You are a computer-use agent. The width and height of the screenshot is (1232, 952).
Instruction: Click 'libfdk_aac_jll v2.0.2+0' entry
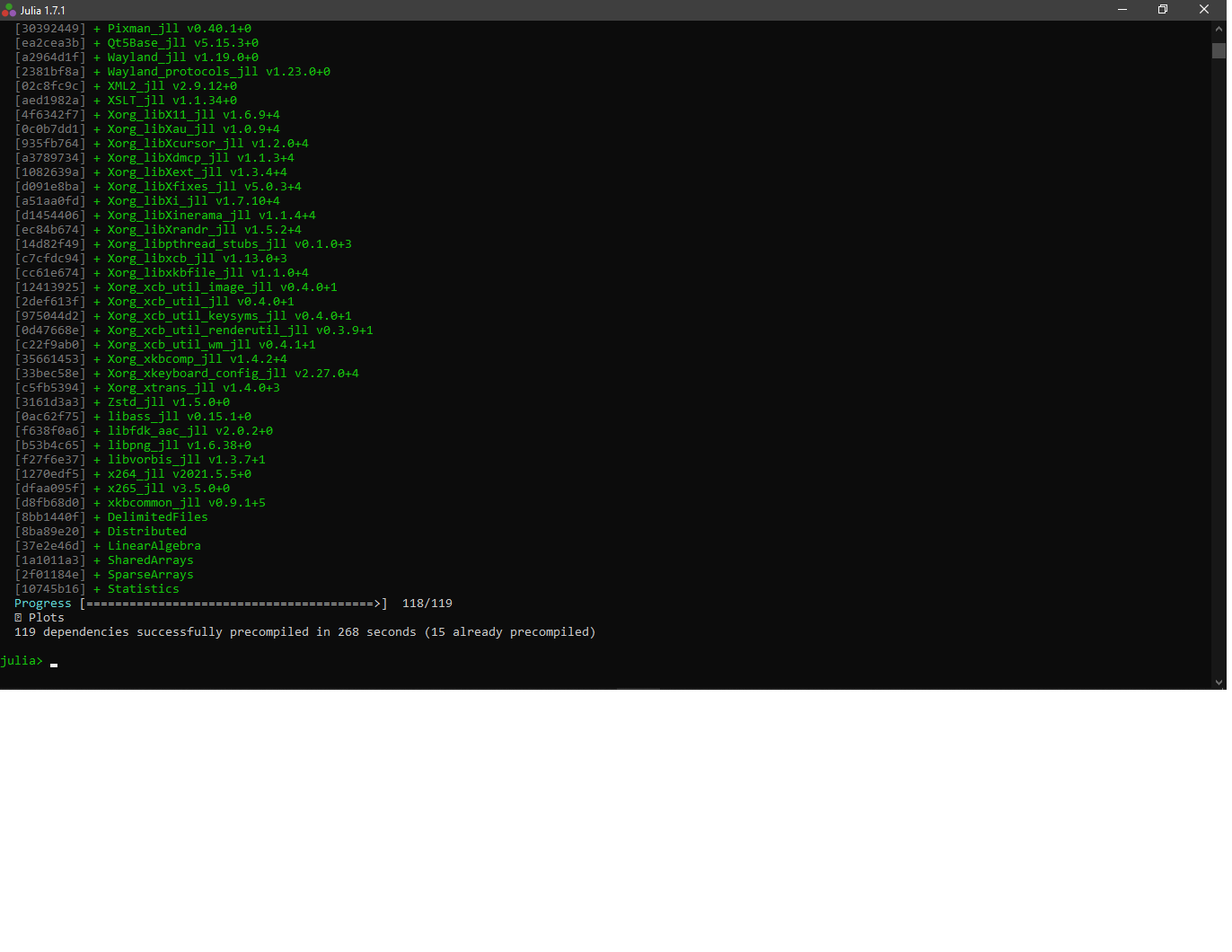coord(190,431)
